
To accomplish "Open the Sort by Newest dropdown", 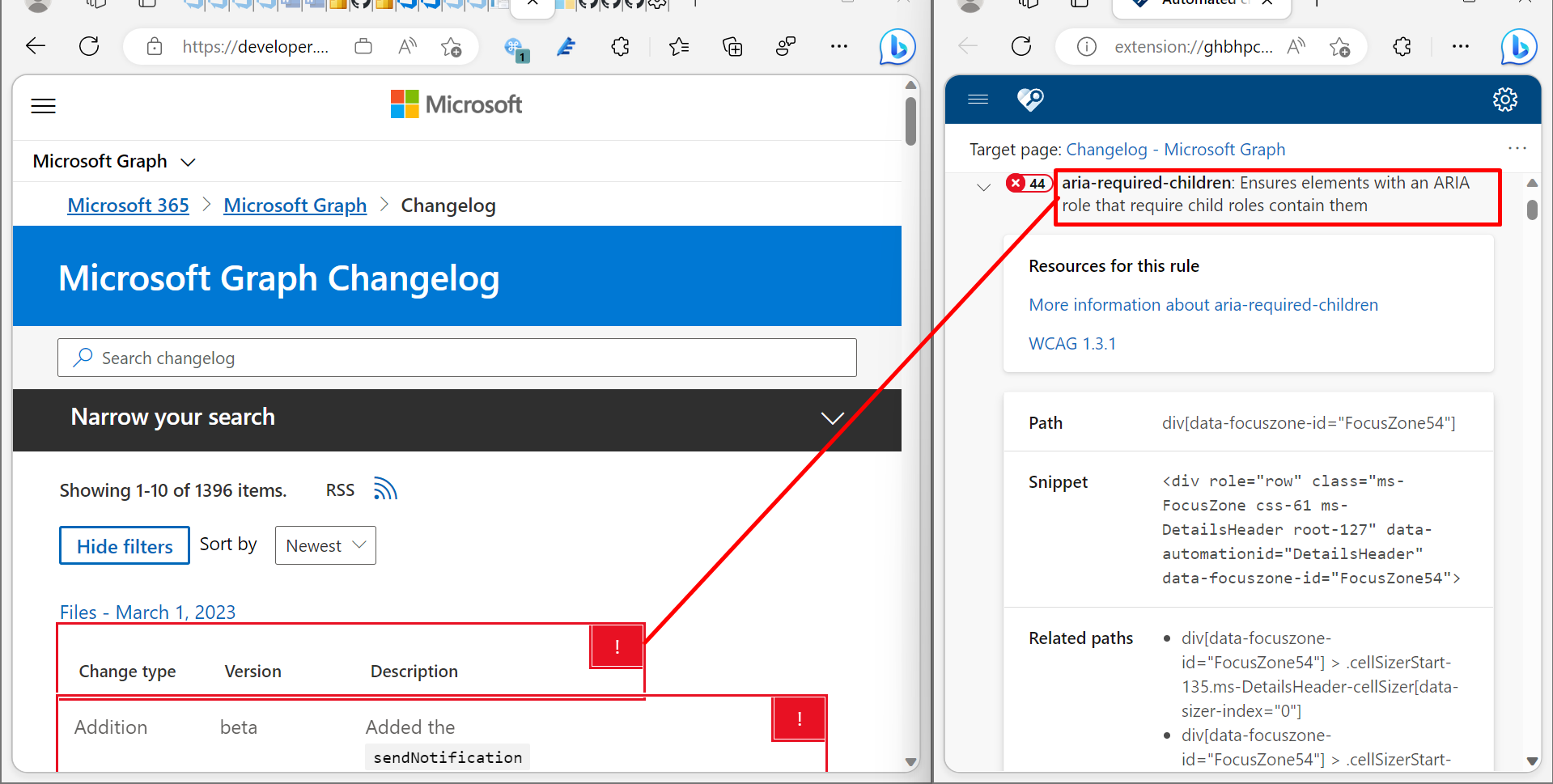I will point(325,545).
